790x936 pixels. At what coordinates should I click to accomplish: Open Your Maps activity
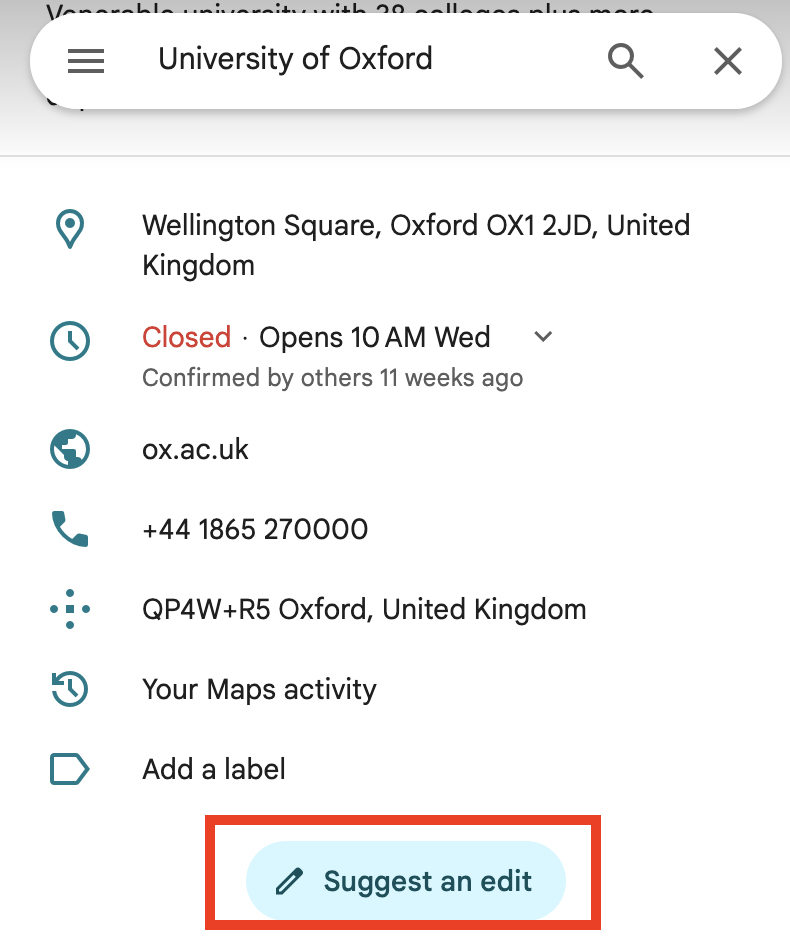coord(259,689)
